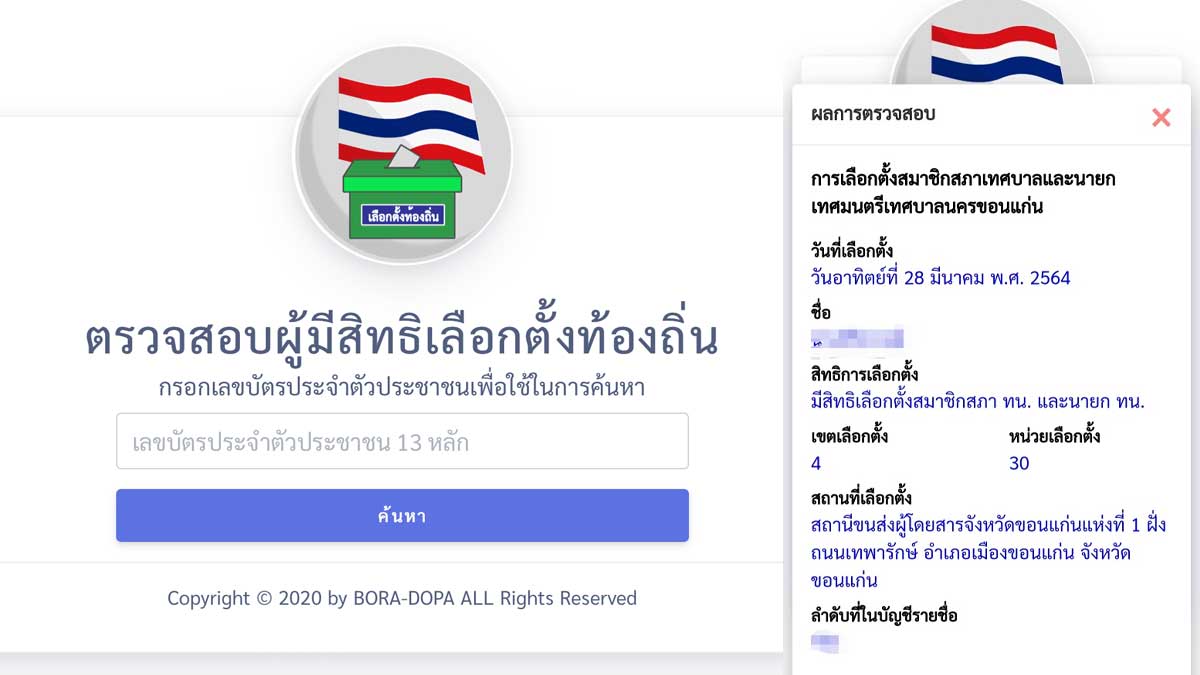Image resolution: width=1200 pixels, height=675 pixels.
Task: Click the blurred number under ลำดับที่ในบัญชีรายชื่อ
Action: (825, 642)
